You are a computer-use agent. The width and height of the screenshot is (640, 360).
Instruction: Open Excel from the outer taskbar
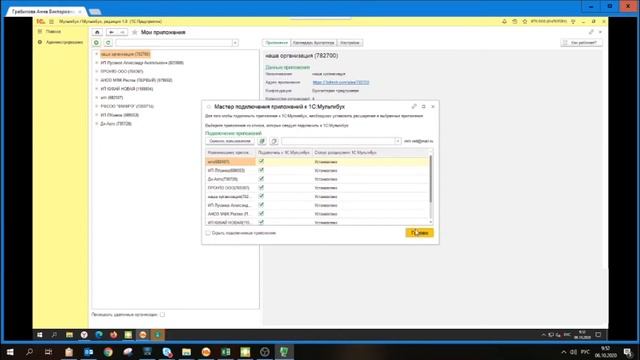226,352
